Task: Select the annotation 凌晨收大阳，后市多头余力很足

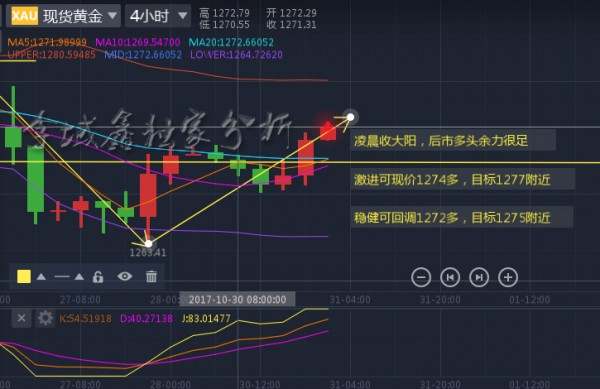Action: (453, 141)
